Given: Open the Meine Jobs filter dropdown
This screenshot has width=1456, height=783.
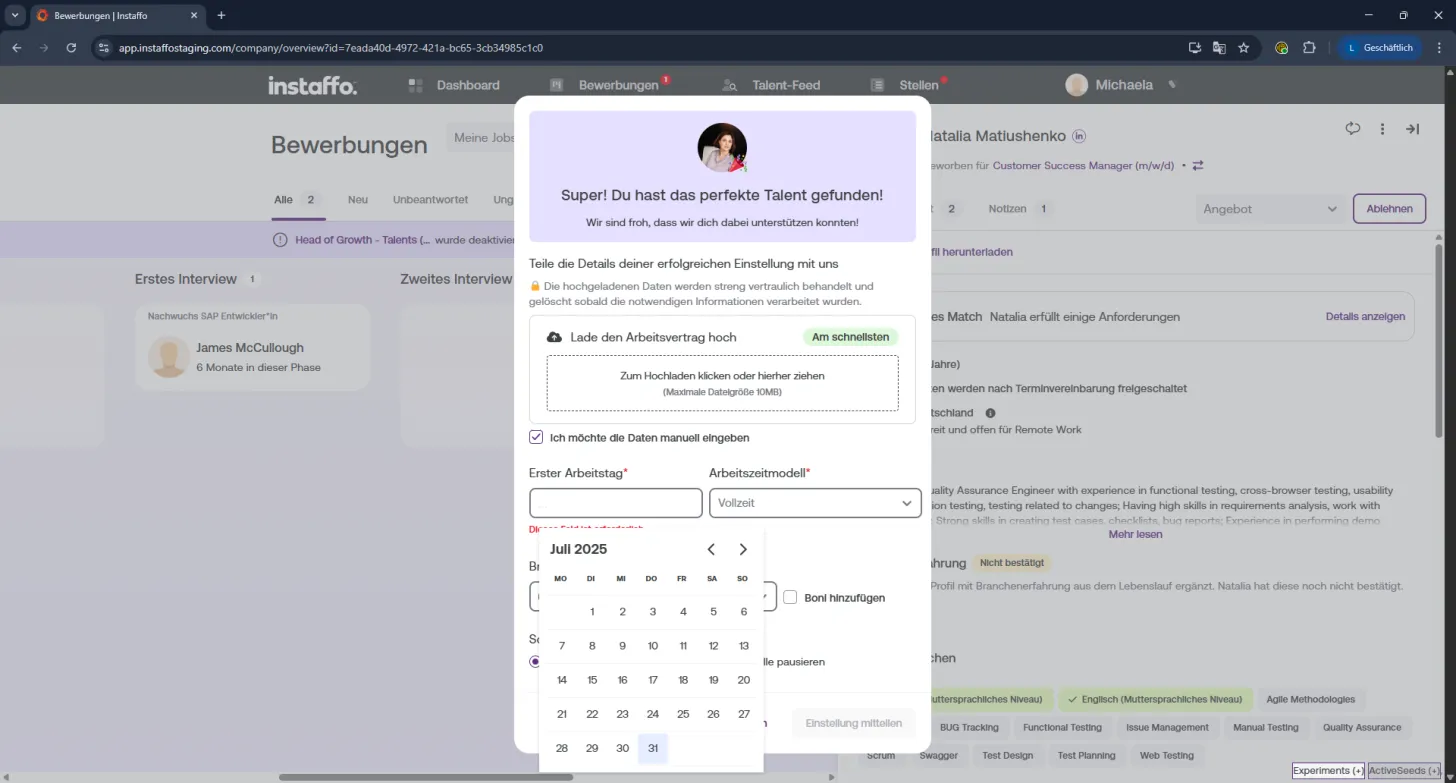Looking at the screenshot, I should [481, 138].
